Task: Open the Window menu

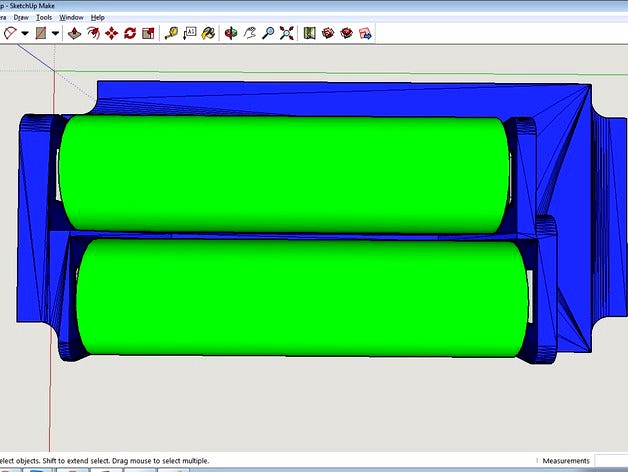Action: coord(71,17)
